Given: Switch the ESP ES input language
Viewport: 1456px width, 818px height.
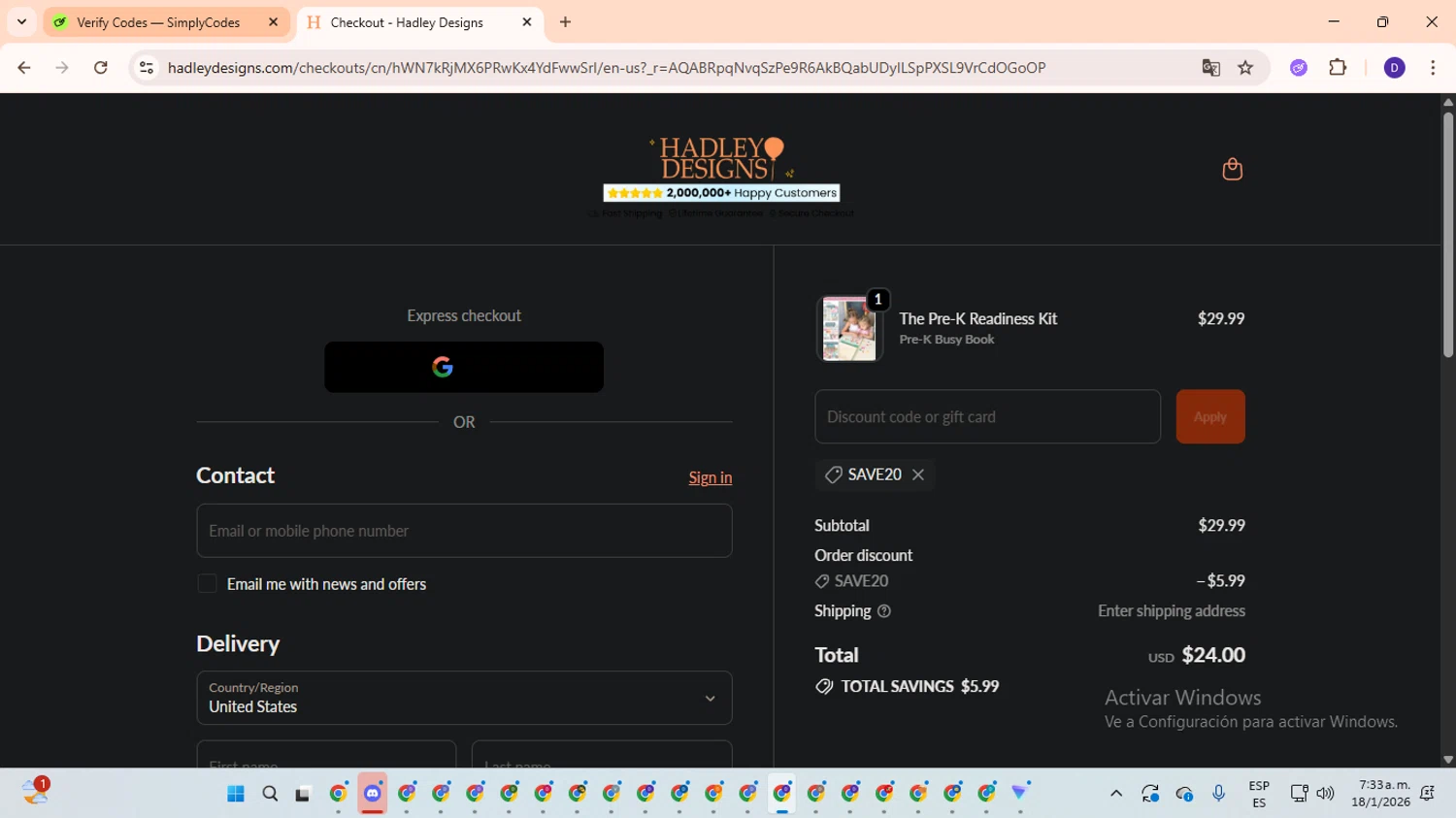Looking at the screenshot, I should [1259, 794].
